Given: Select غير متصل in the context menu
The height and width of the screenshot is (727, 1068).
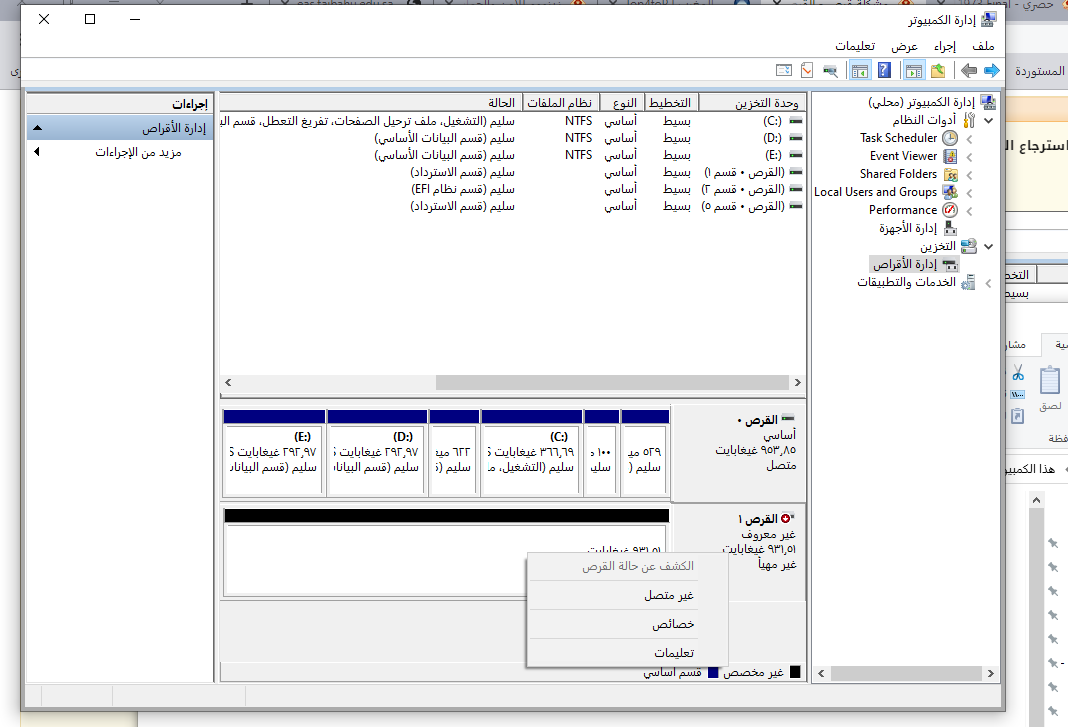Looking at the screenshot, I should coord(669,595).
